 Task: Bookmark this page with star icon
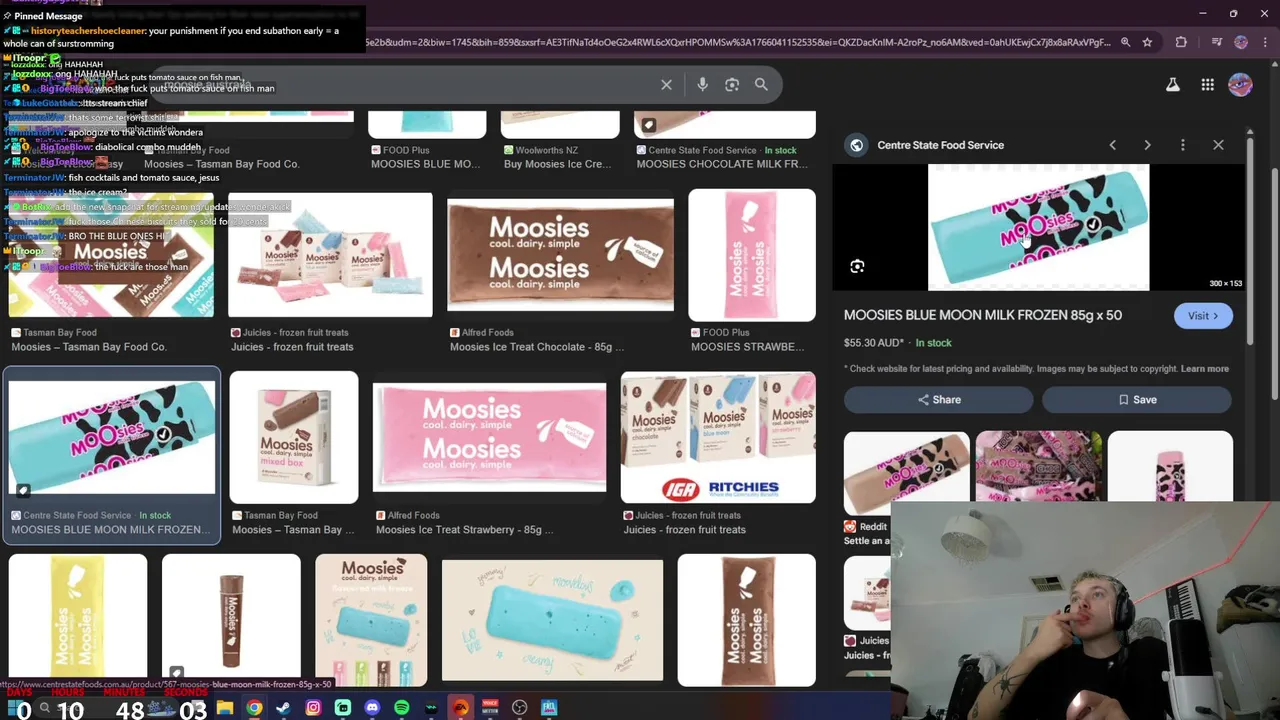click(1147, 42)
